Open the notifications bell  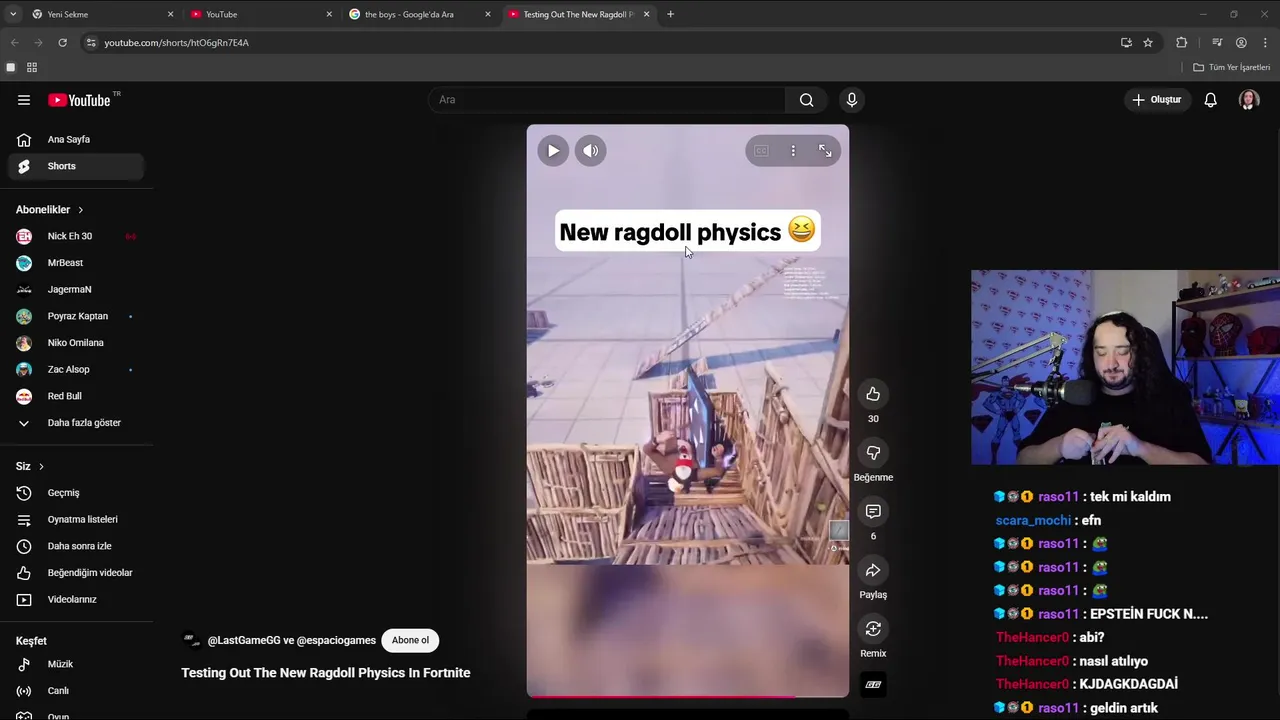[1210, 100]
